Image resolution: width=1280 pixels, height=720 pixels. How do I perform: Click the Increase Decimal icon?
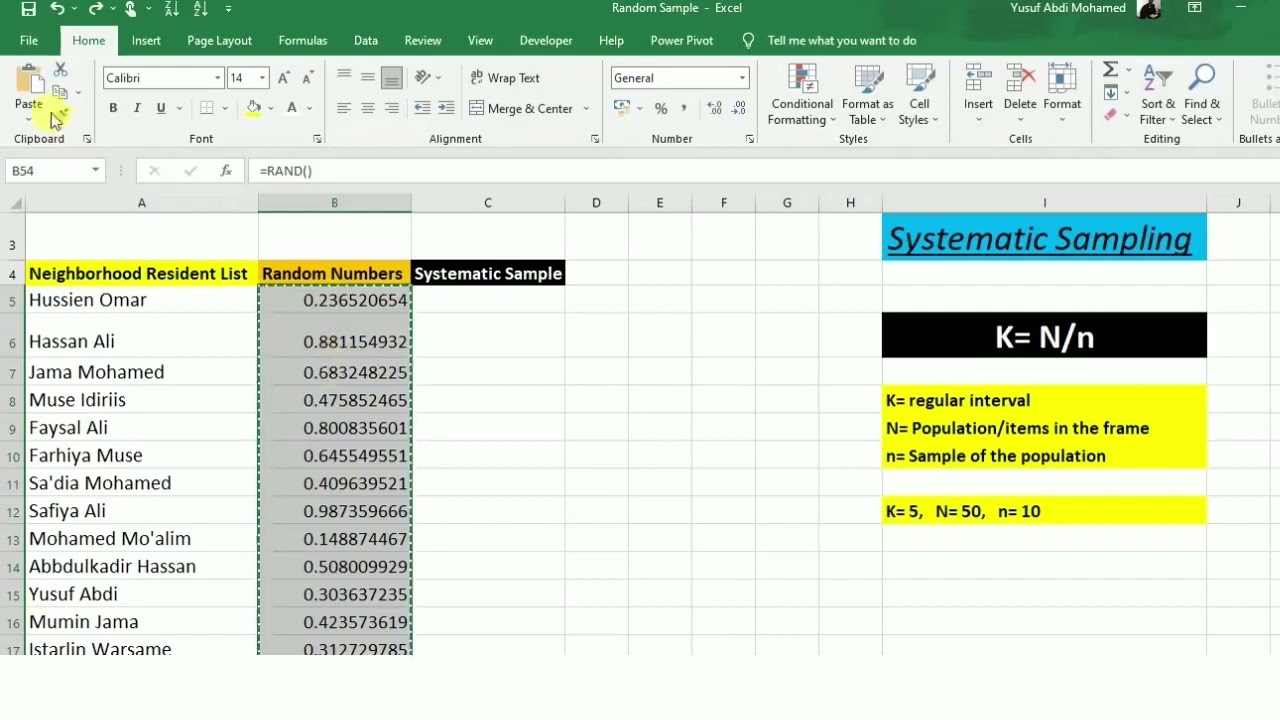[714, 108]
